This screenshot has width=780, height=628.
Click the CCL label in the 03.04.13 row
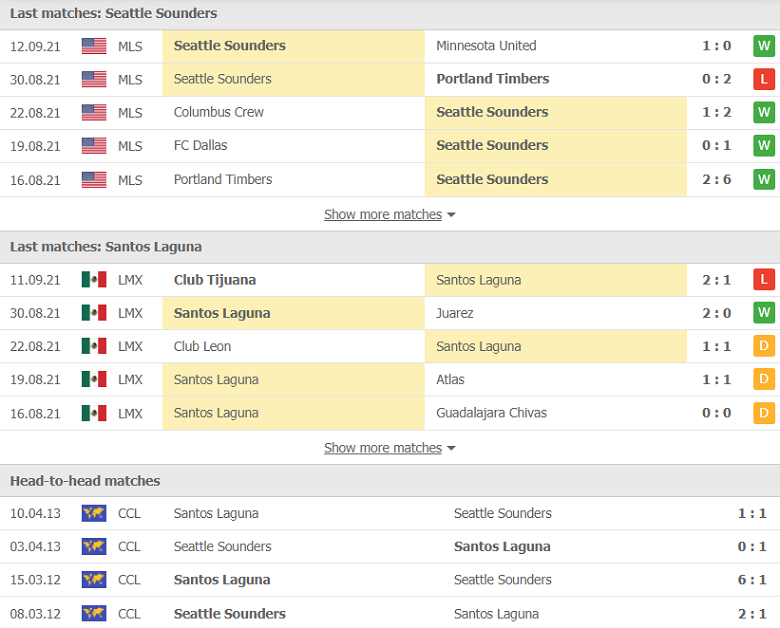[129, 547]
